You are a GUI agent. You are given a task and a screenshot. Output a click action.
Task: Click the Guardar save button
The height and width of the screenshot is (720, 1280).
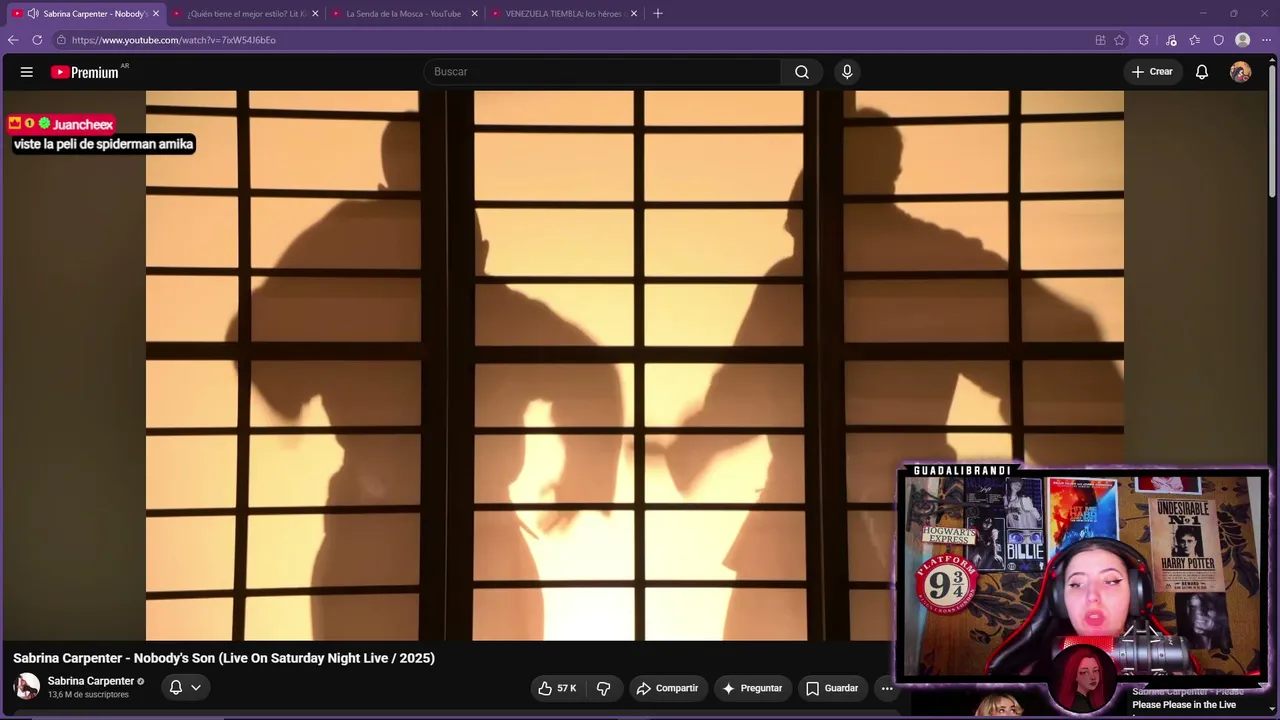832,688
